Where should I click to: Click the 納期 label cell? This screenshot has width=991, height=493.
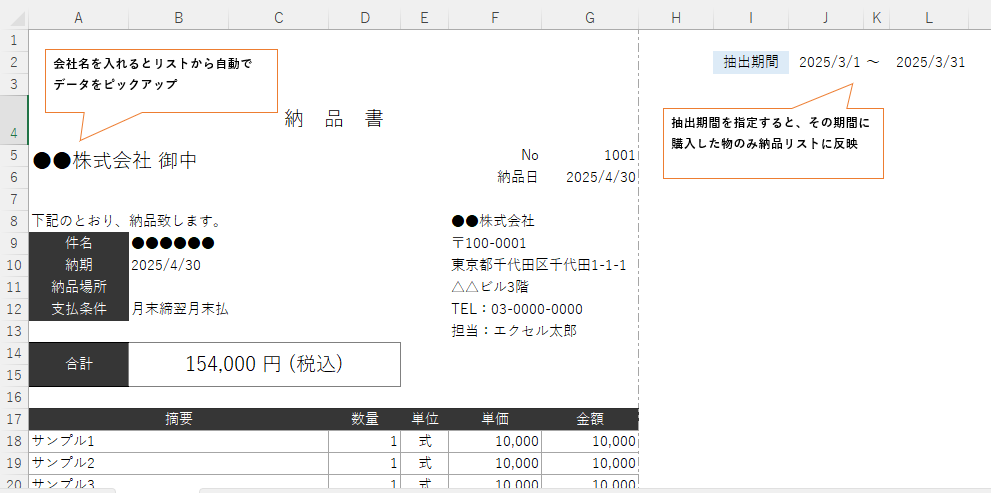pyautogui.click(x=78, y=265)
